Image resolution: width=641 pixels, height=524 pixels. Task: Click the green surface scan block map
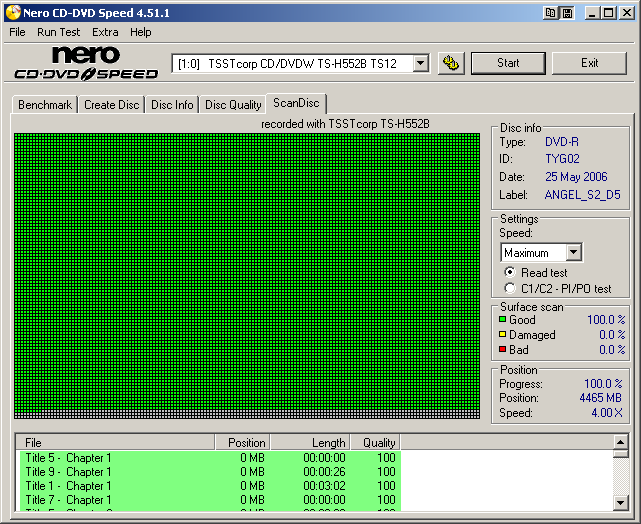[x=247, y=276]
